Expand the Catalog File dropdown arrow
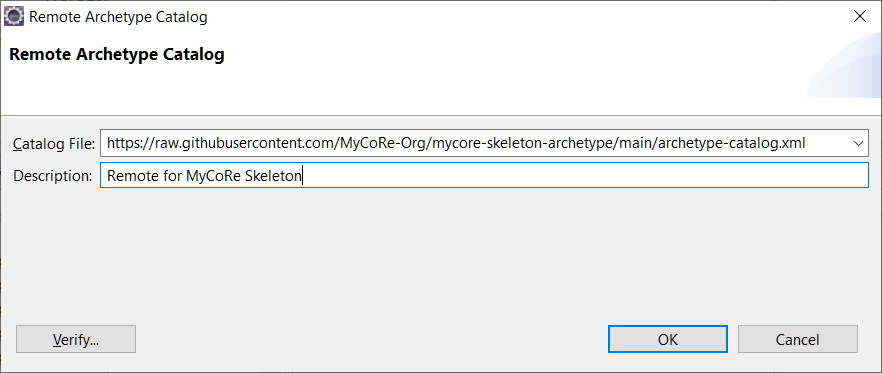Screen dimensions: 882x373 (858, 143)
